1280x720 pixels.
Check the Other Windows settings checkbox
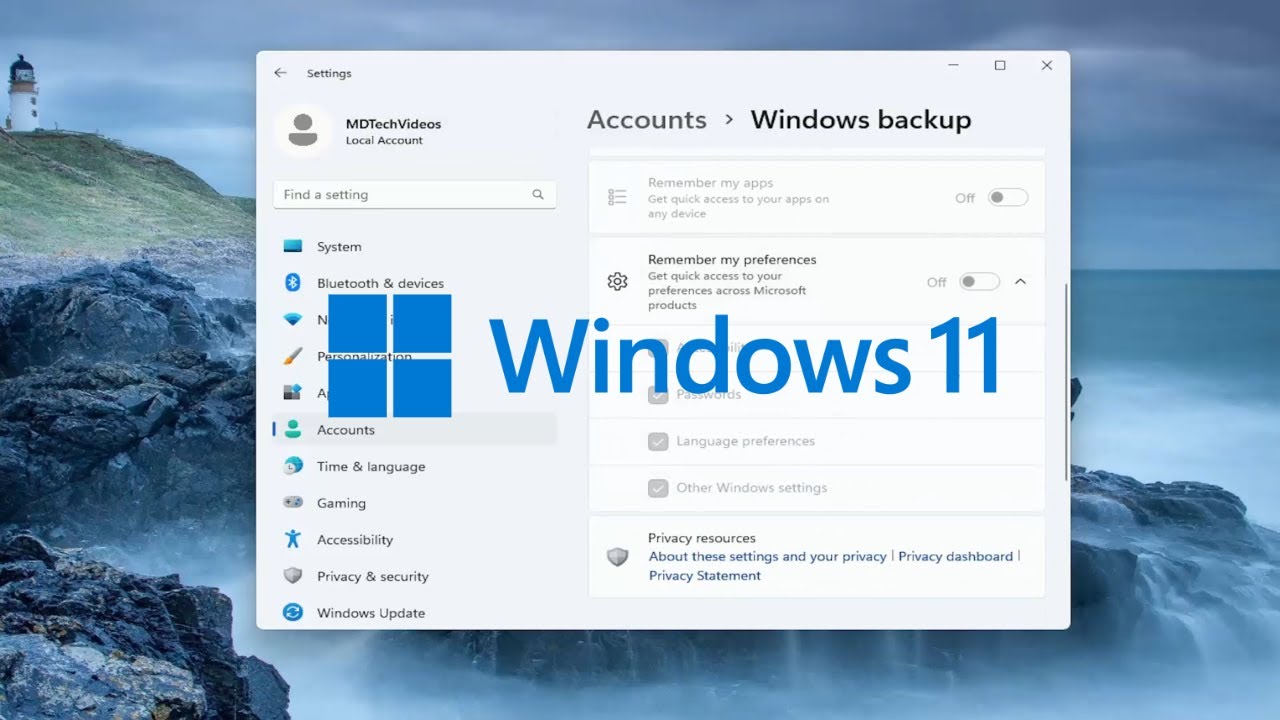coord(658,488)
